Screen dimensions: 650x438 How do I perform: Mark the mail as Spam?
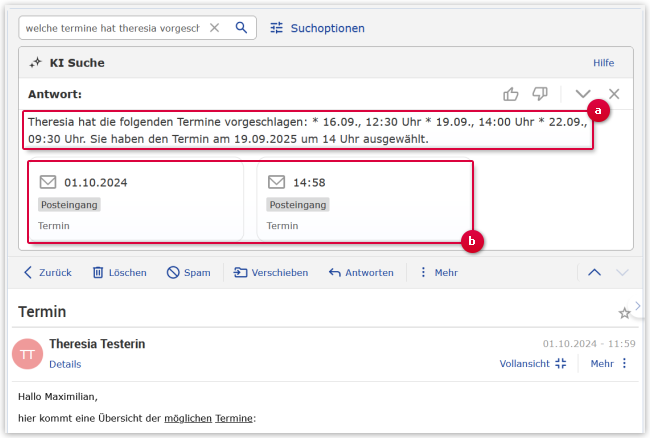pos(189,273)
